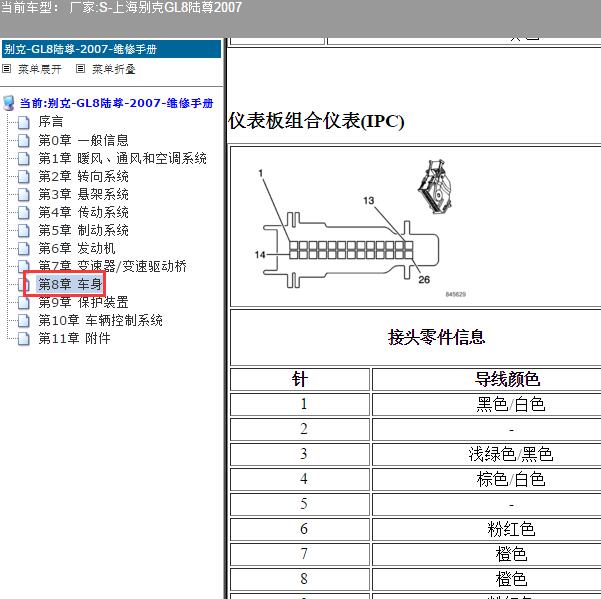Click the 棕色/白色 cell of pin 4
601x599 pixels.
[x=511, y=479]
